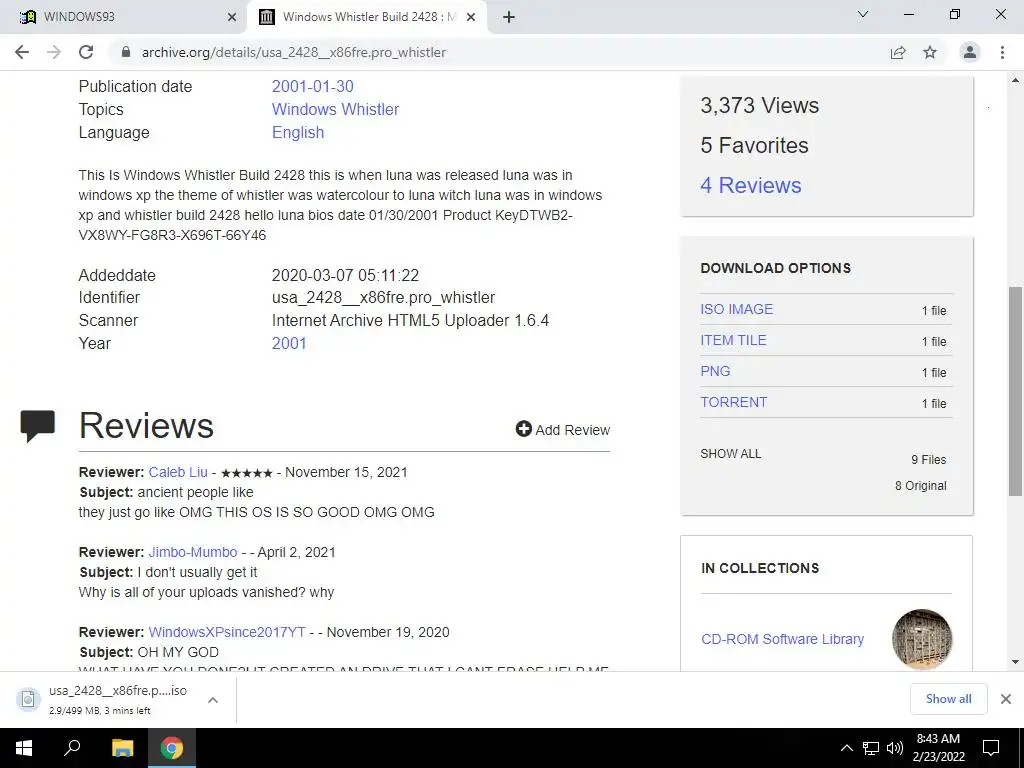Screen dimensions: 1024x768
Task: Click the '8 Original' text
Action: [x=920, y=485]
